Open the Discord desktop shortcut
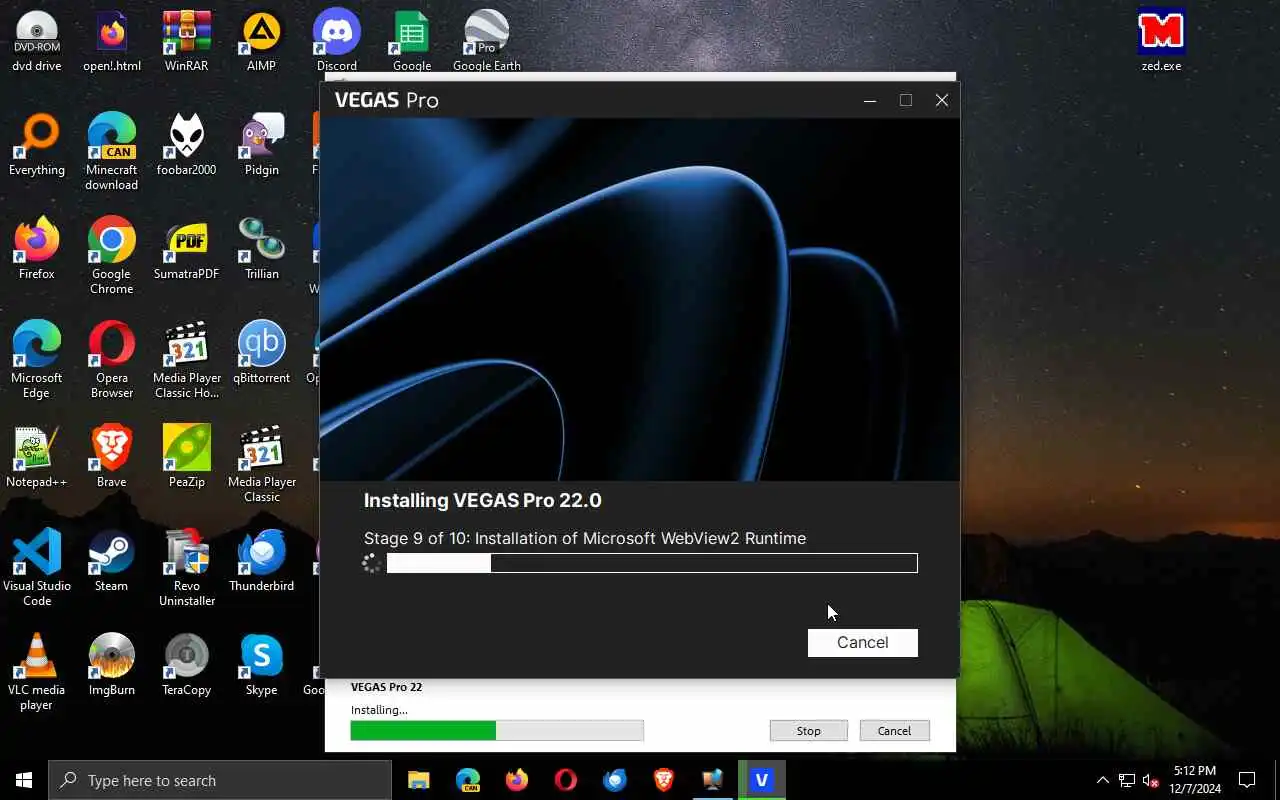The height and width of the screenshot is (800, 1280). pyautogui.click(x=337, y=42)
